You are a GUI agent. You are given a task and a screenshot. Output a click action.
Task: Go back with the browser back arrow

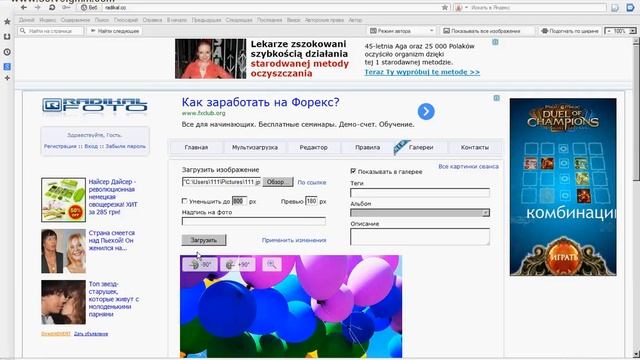click(x=24, y=7)
